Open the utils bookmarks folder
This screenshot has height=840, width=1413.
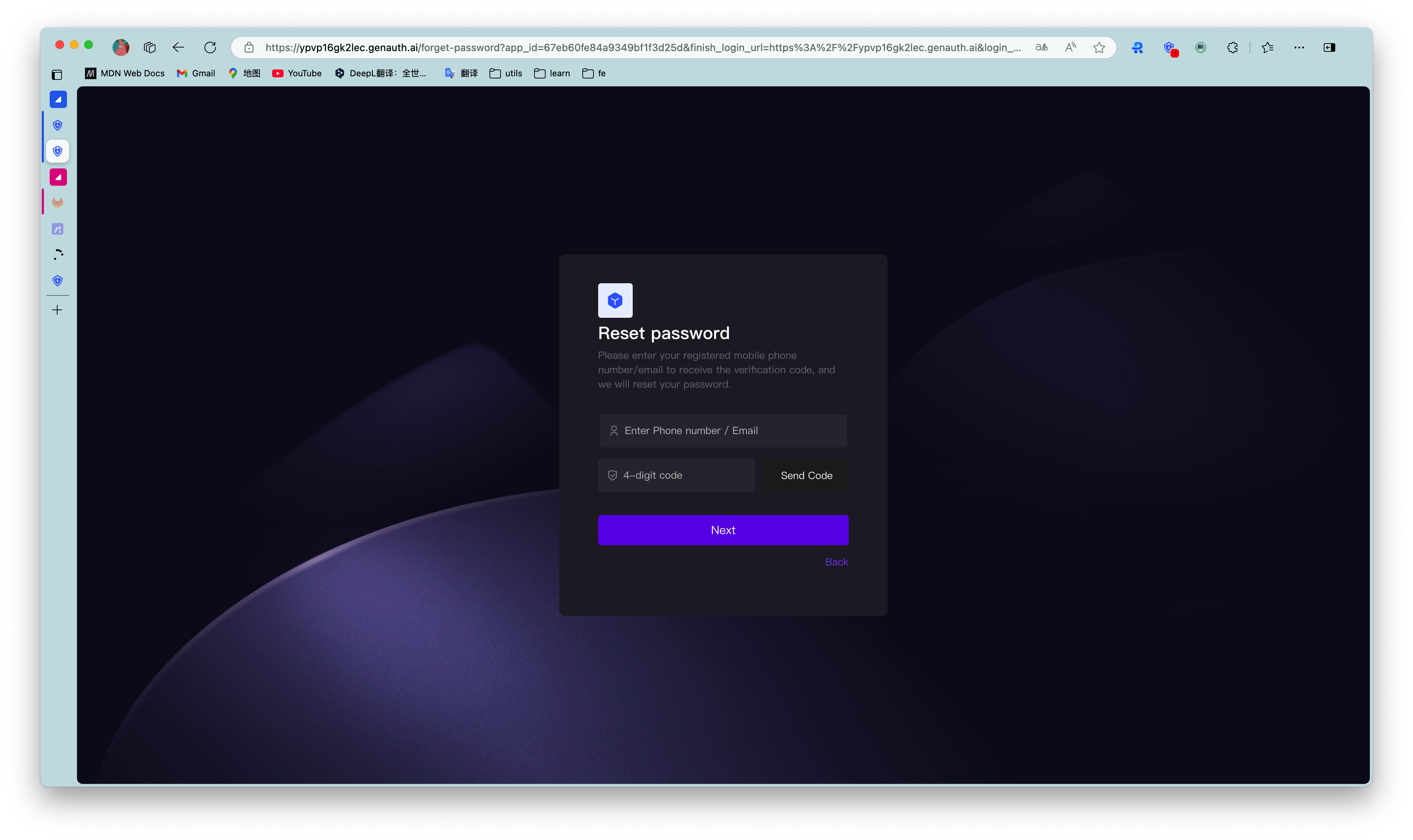point(505,73)
